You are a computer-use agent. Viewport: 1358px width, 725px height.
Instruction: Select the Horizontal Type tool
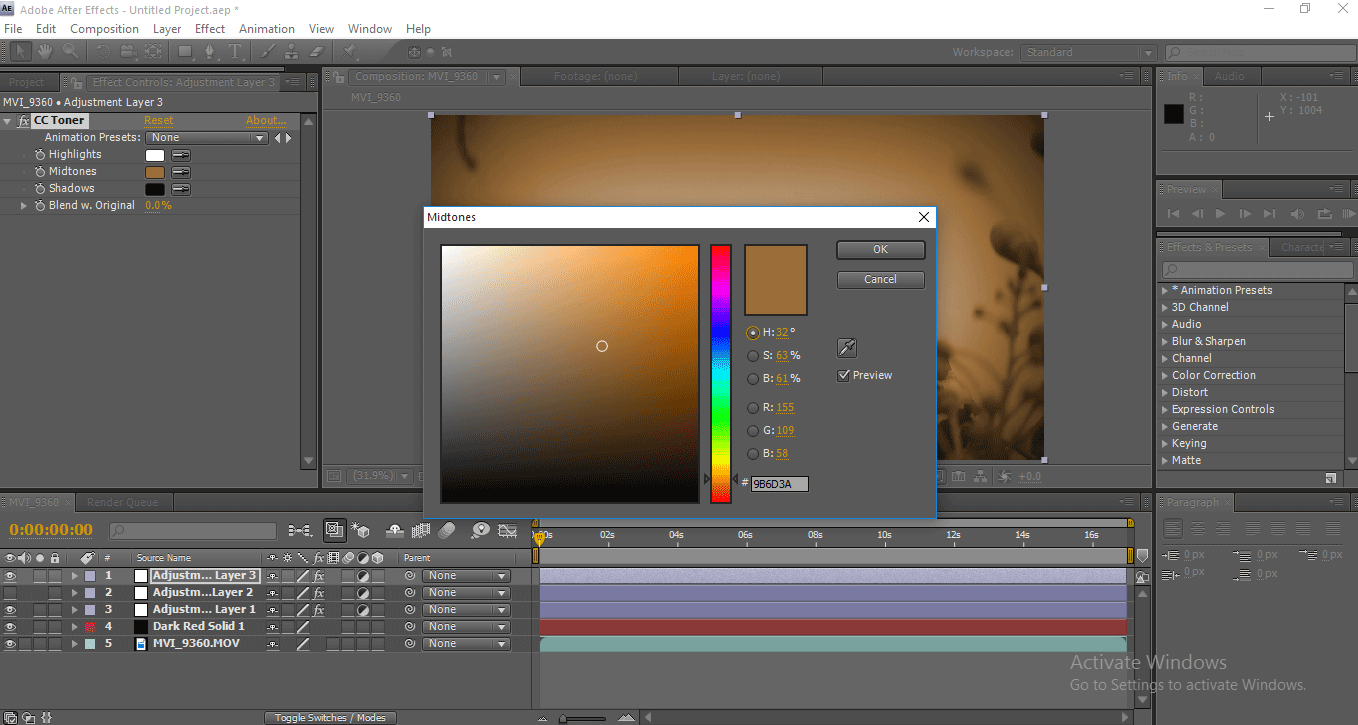coord(235,51)
